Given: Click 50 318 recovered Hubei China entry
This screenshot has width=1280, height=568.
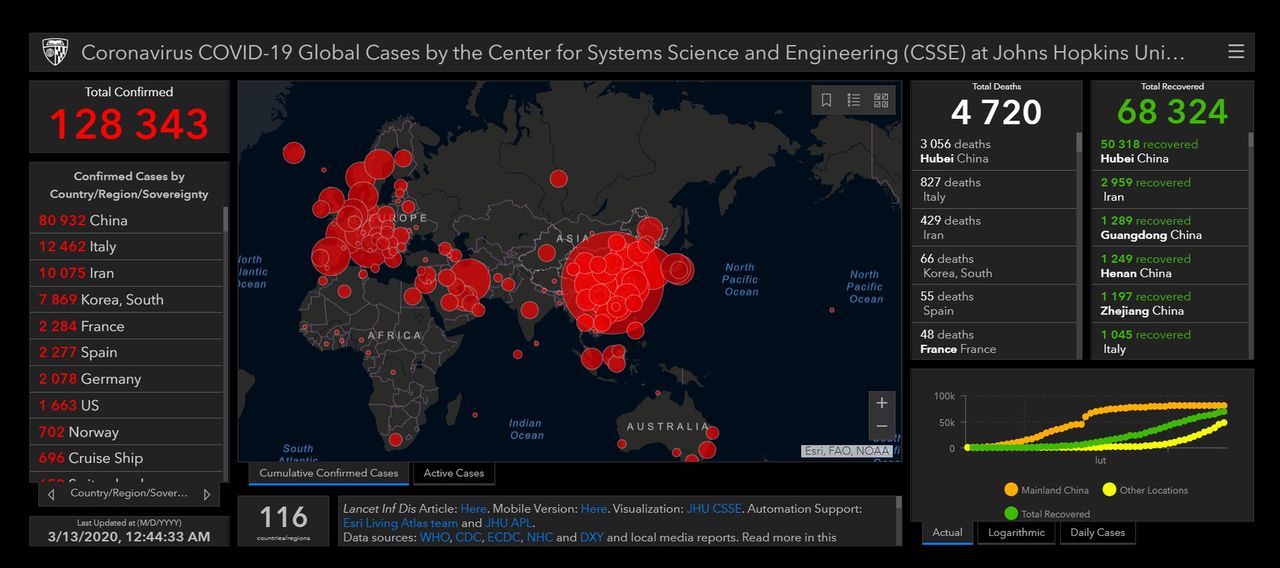Looking at the screenshot, I should click(x=1171, y=151).
